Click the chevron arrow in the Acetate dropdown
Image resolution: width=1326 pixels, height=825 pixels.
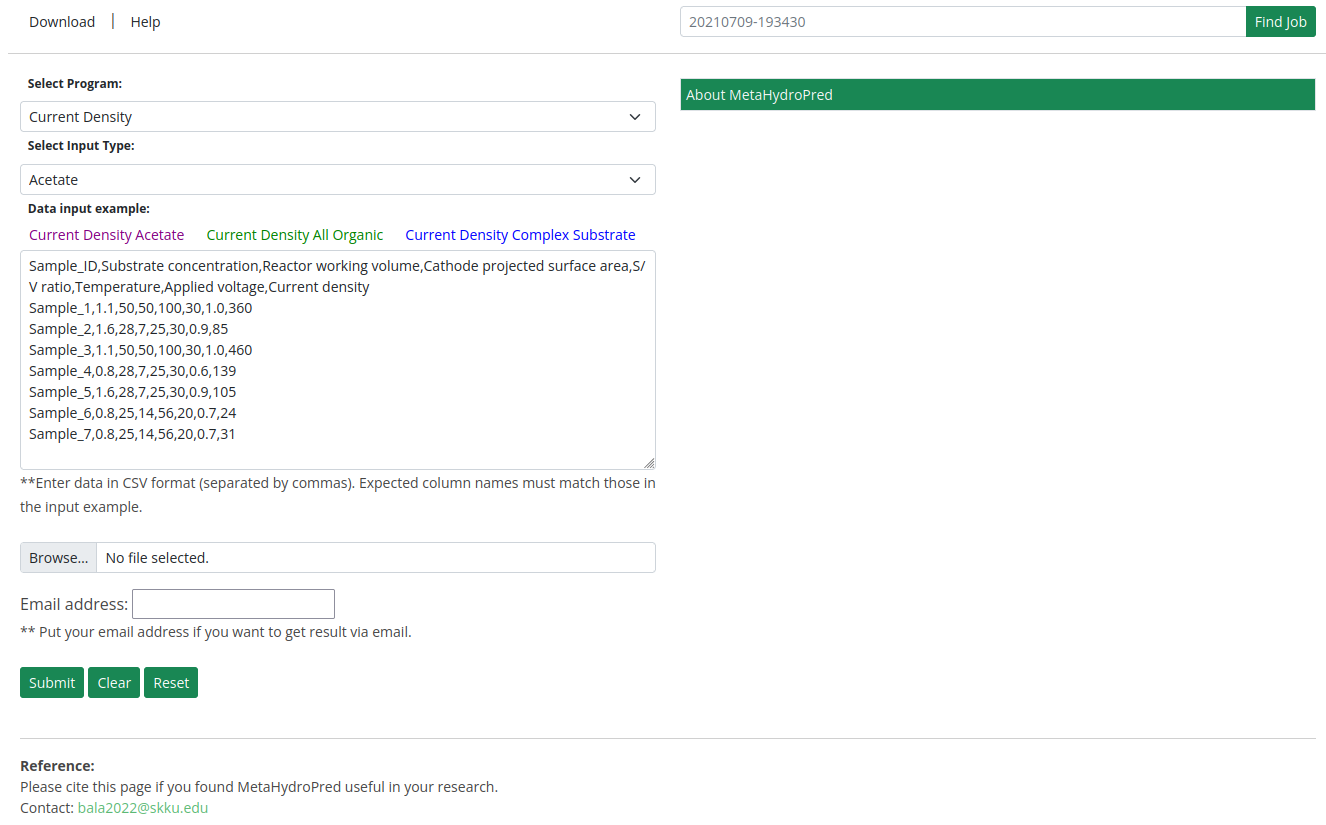coord(635,180)
